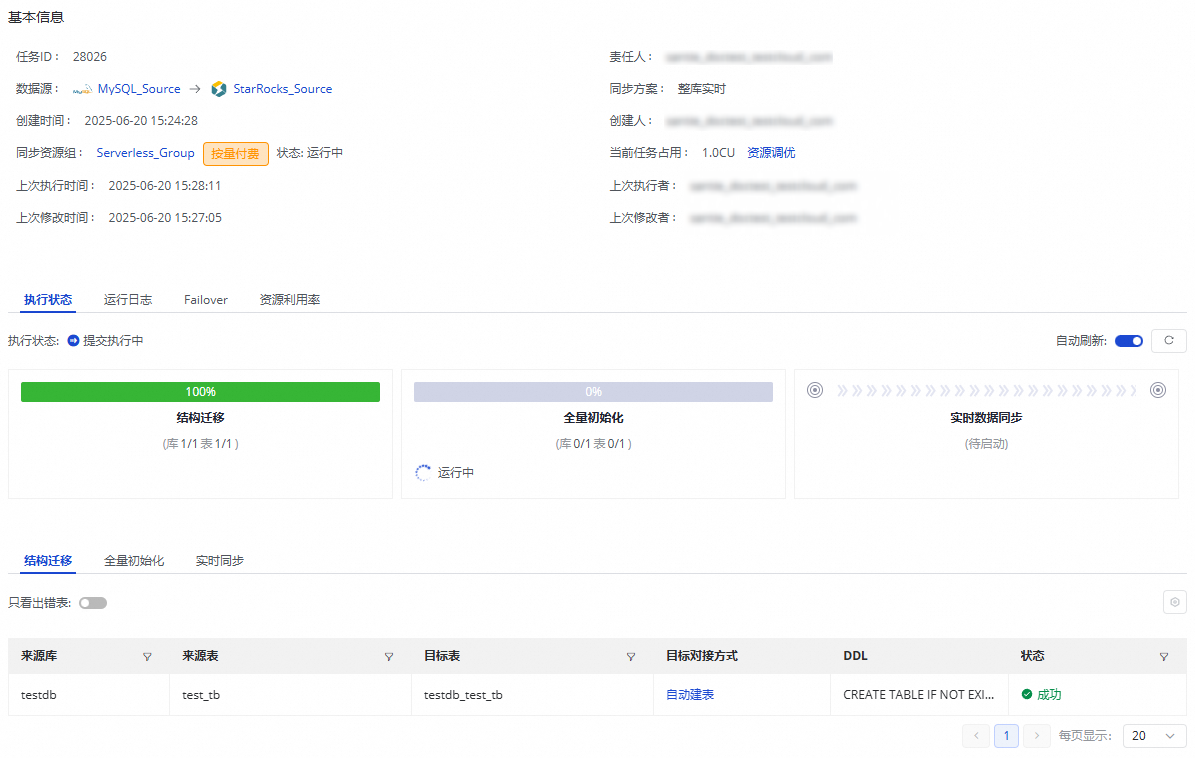Select the 实时同步 tab
The width and height of the screenshot is (1195, 758).
tap(219, 561)
